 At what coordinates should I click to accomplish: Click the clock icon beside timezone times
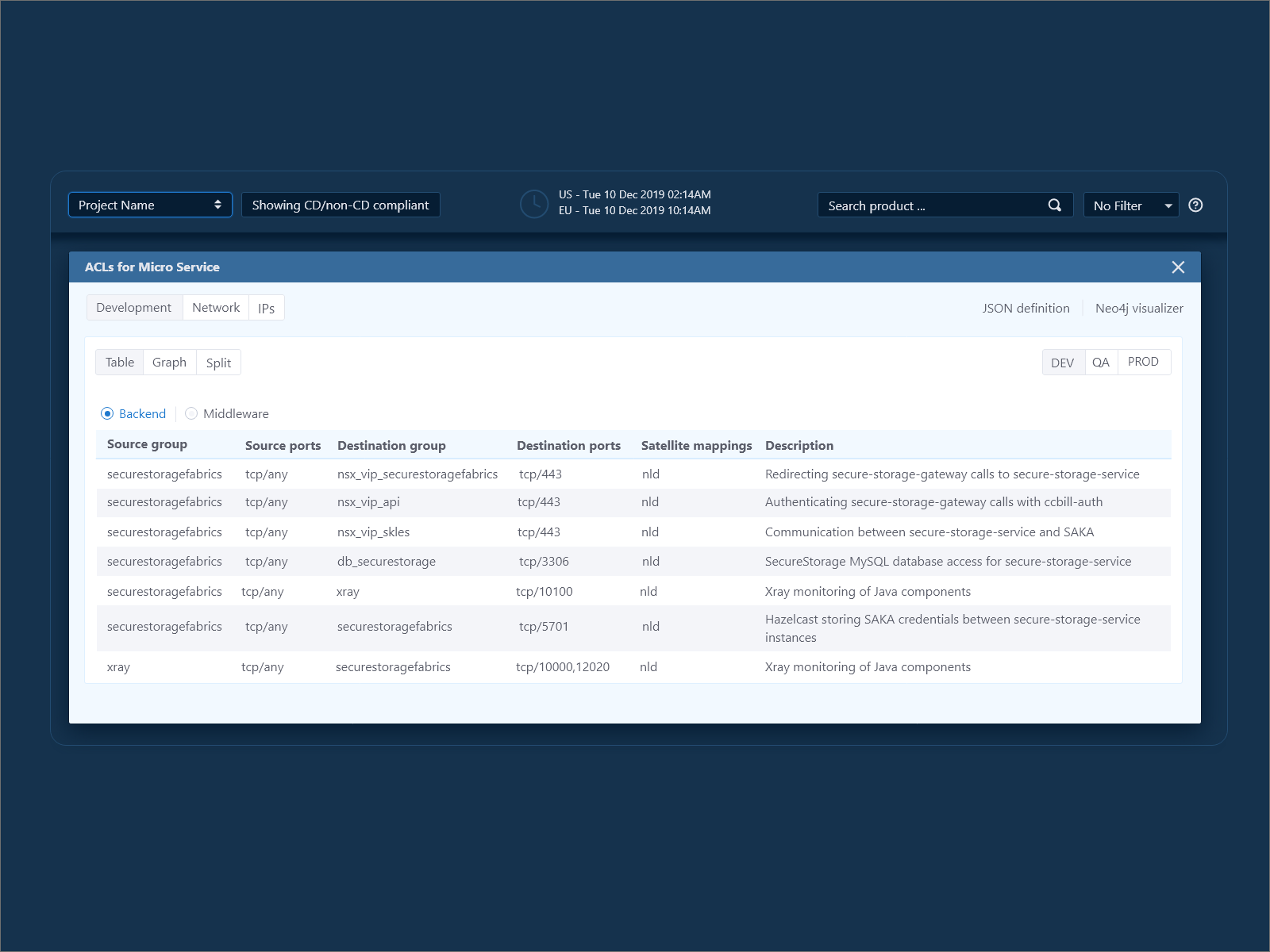pos(534,205)
